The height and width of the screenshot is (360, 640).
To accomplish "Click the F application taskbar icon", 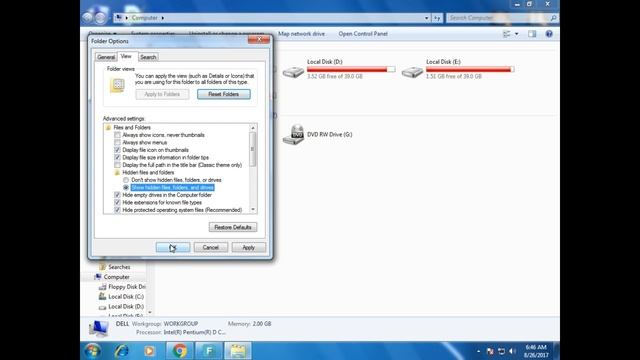I will (x=209, y=351).
